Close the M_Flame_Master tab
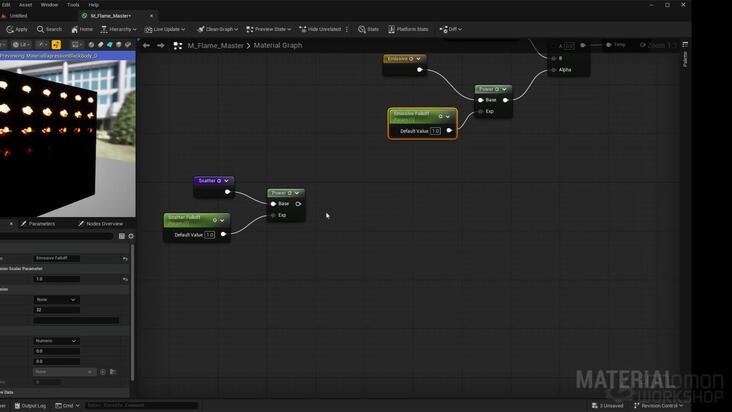732x412 pixels. point(151,16)
